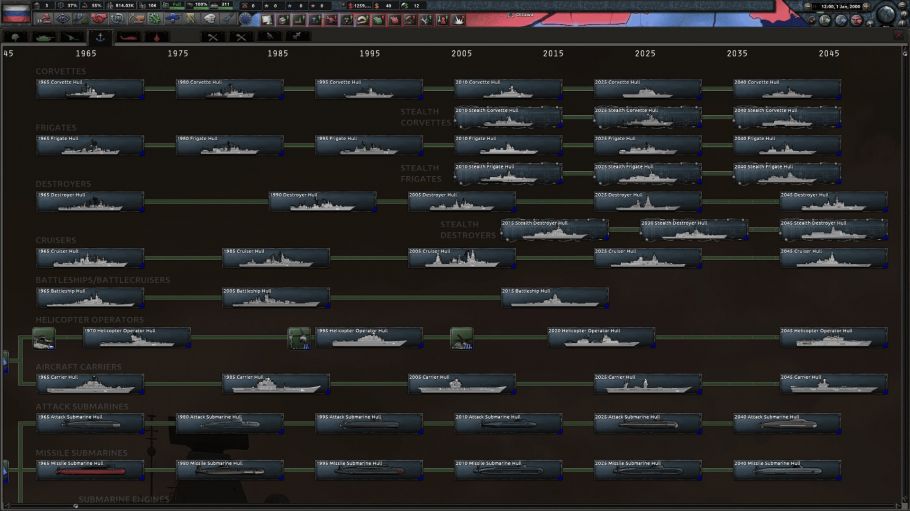Screen dimensions: 910x511
Task: Open the red aircraft research tab
Action: (127, 37)
